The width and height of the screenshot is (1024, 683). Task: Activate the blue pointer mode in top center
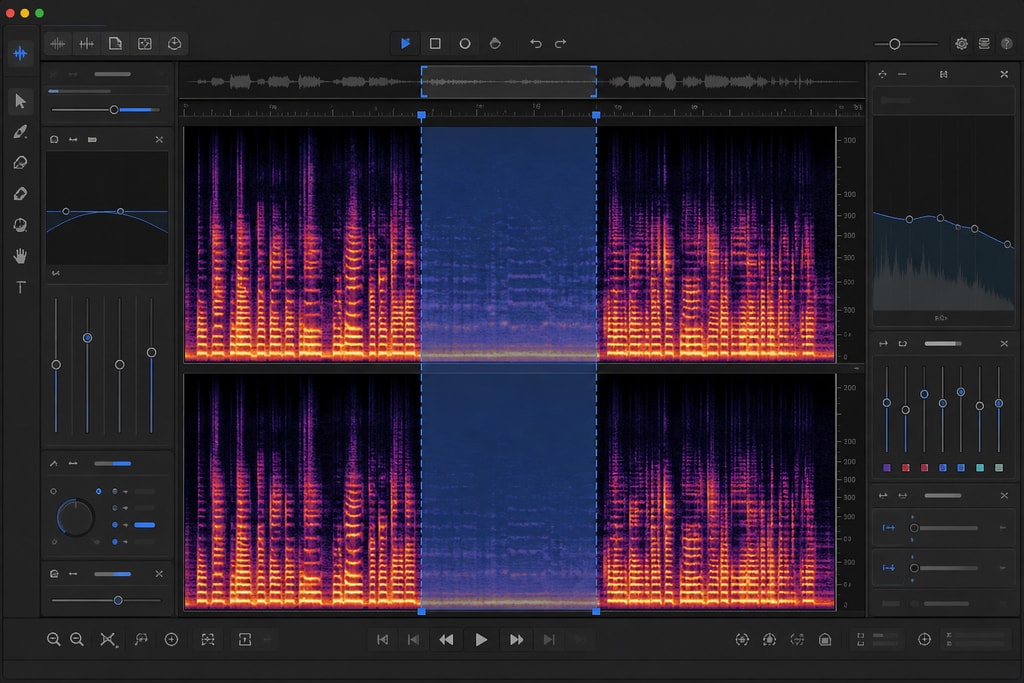pos(405,43)
